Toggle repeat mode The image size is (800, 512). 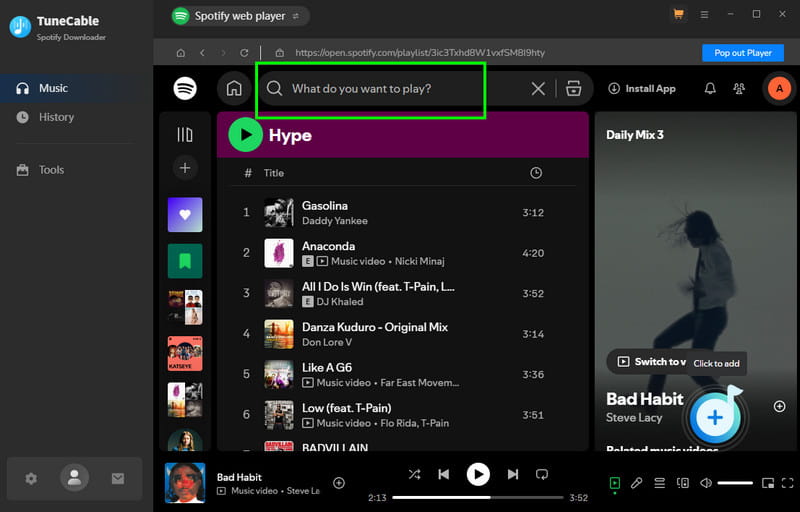pyautogui.click(x=542, y=474)
